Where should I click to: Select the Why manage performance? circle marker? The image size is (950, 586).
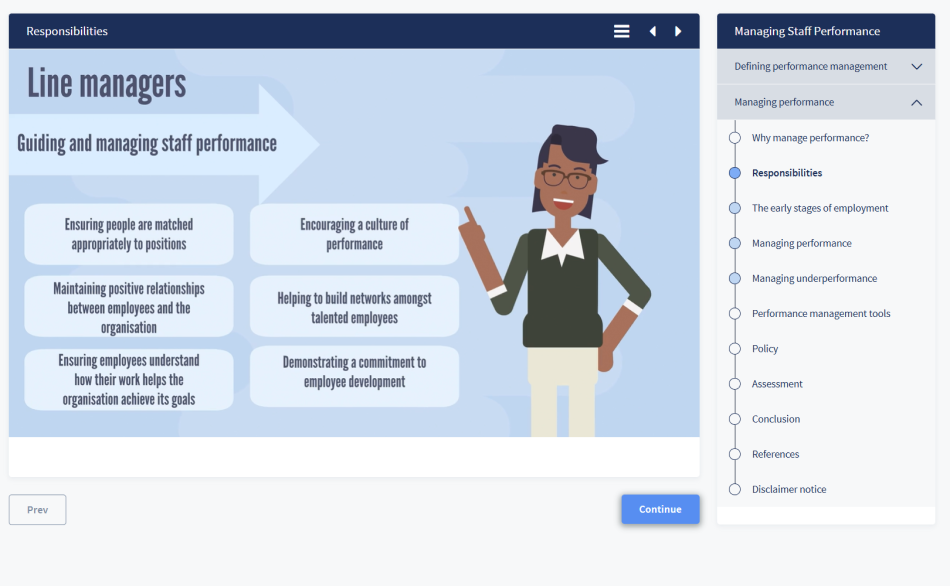[x=735, y=138]
